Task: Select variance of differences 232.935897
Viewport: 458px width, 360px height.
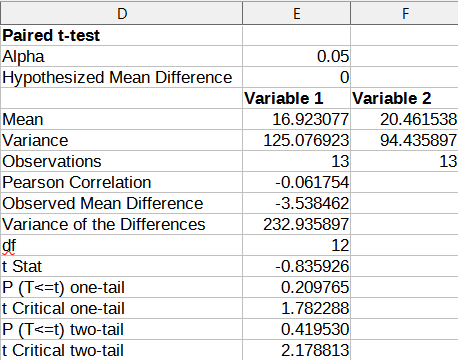Action: pyautogui.click(x=296, y=224)
